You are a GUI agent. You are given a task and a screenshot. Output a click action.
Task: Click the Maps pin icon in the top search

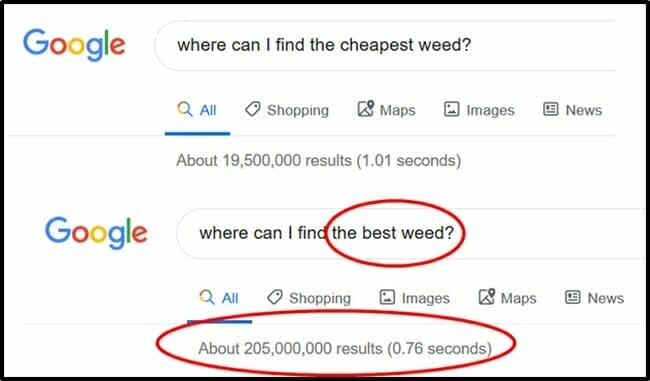coord(366,109)
